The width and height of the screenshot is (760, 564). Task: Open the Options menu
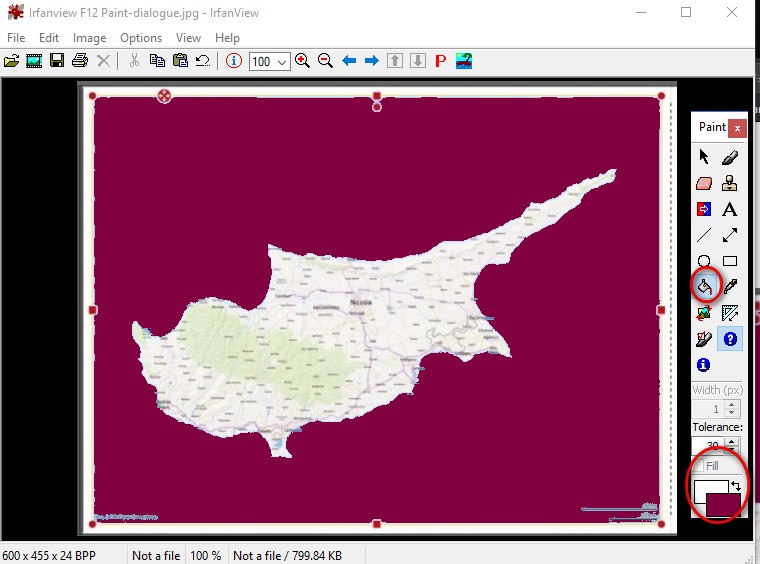141,38
